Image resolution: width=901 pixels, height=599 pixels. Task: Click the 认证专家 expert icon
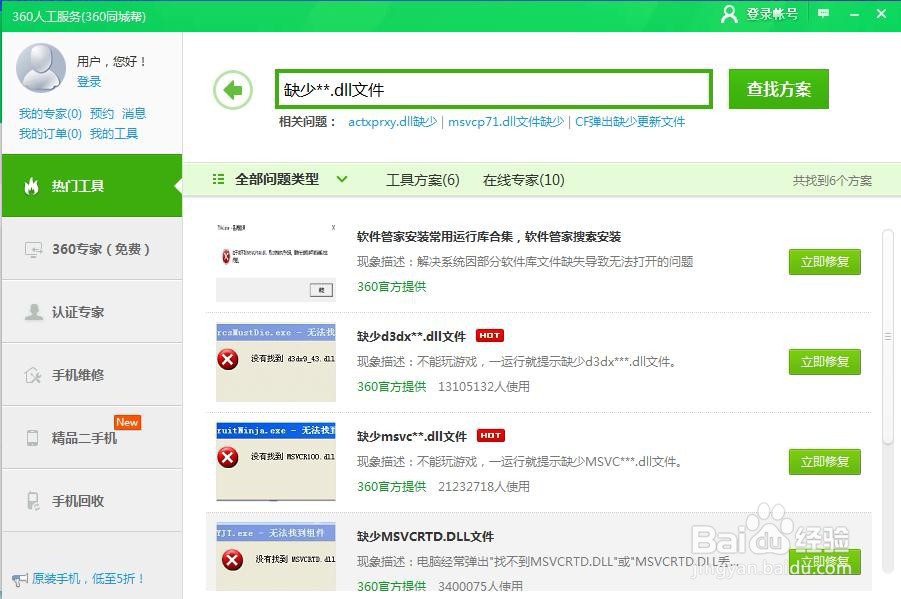click(x=35, y=311)
